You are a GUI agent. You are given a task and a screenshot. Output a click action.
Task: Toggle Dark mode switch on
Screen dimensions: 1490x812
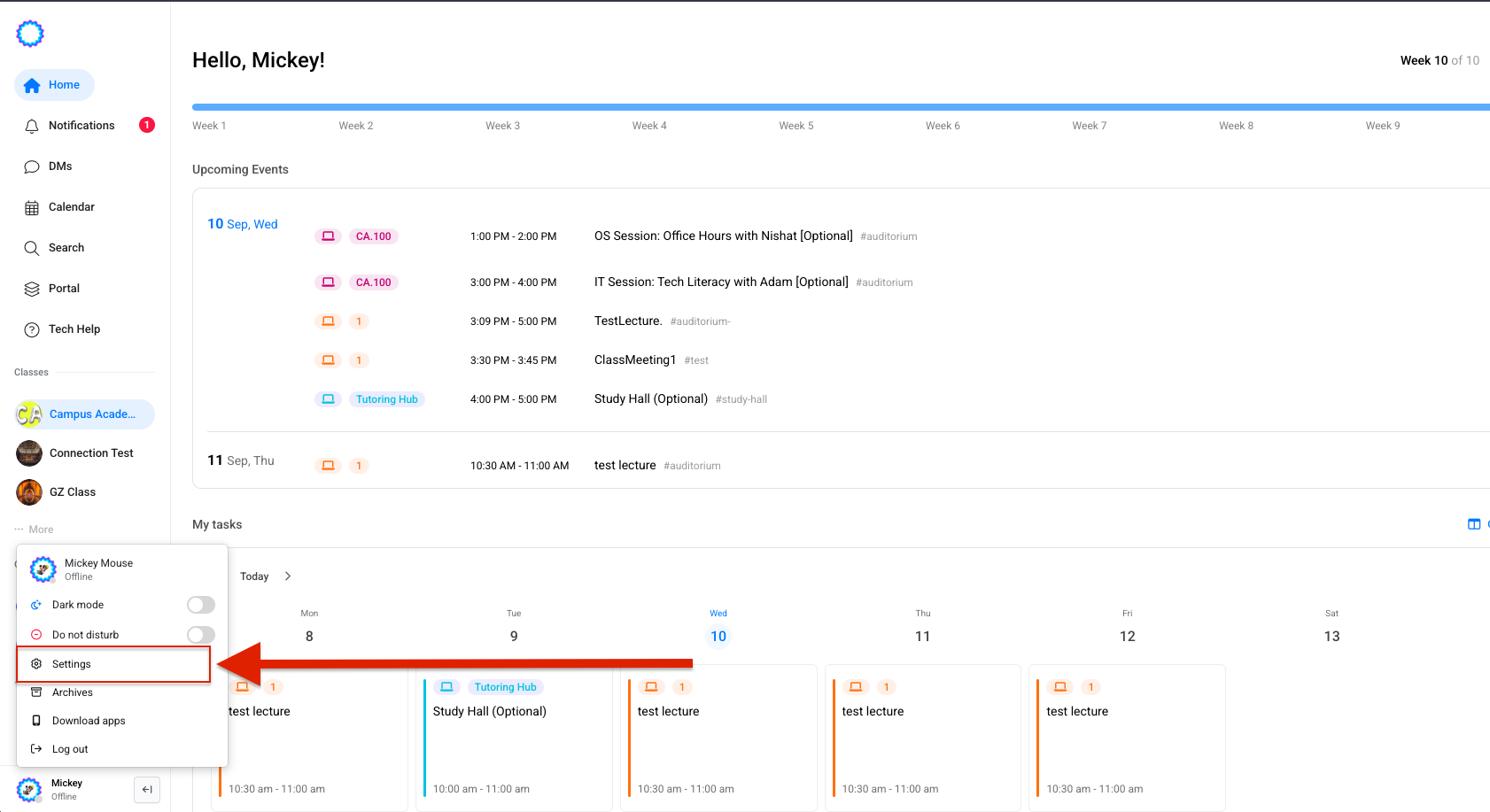(201, 605)
